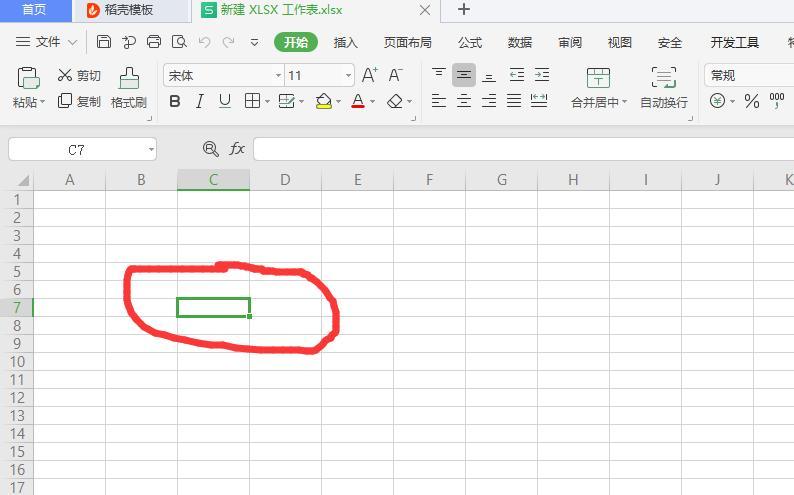Toggle Wrap Text (自动换行)

[663, 88]
